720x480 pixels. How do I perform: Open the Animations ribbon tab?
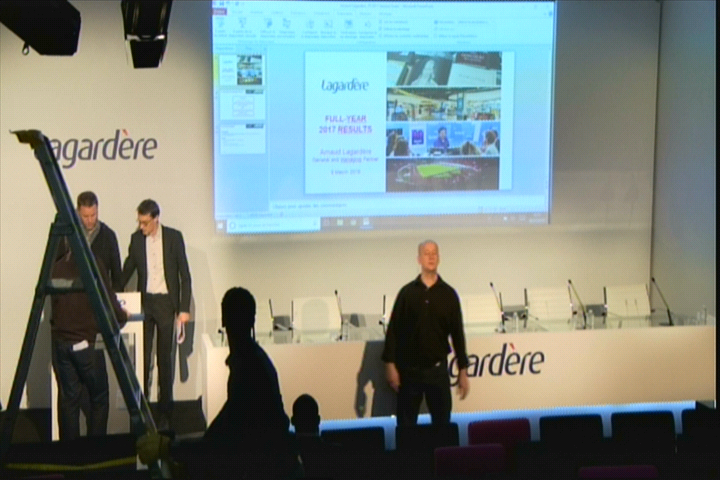pyautogui.click(x=322, y=13)
